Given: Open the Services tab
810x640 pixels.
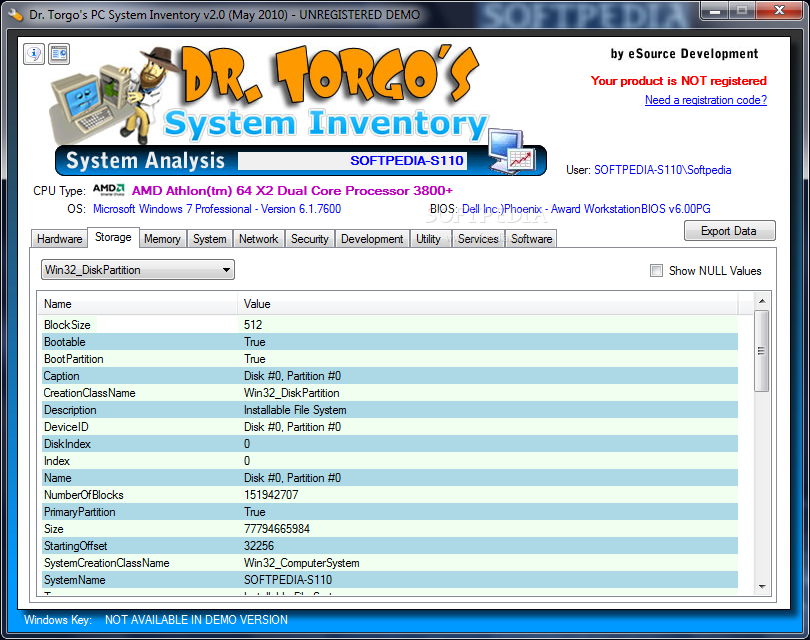Looking at the screenshot, I should point(478,239).
